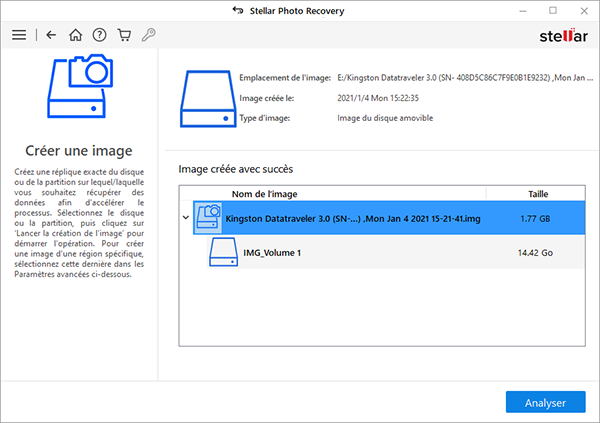Open the activation key icon
This screenshot has height=423, width=600.
[x=148, y=35]
